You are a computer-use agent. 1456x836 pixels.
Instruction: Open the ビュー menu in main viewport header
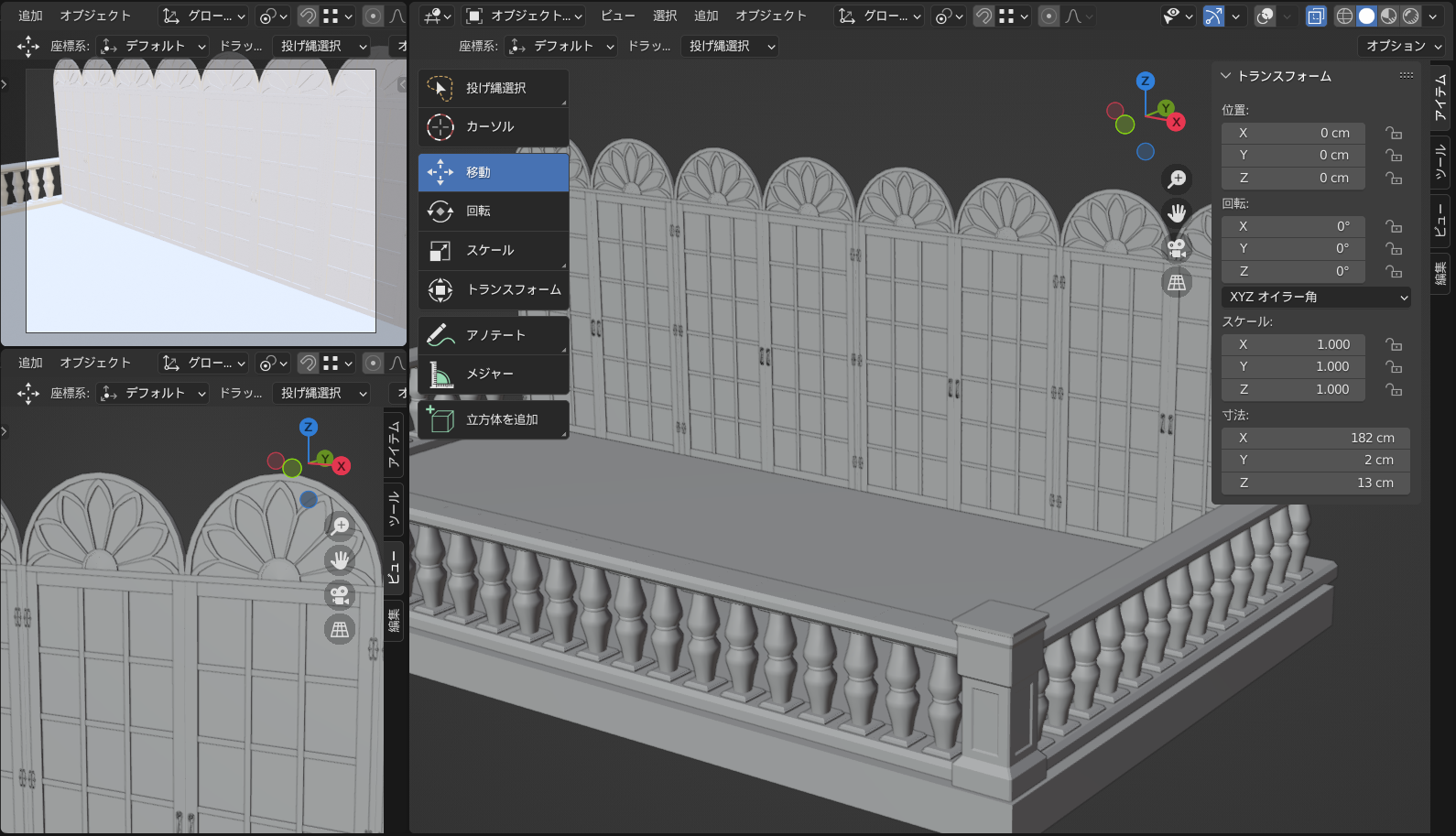617,16
